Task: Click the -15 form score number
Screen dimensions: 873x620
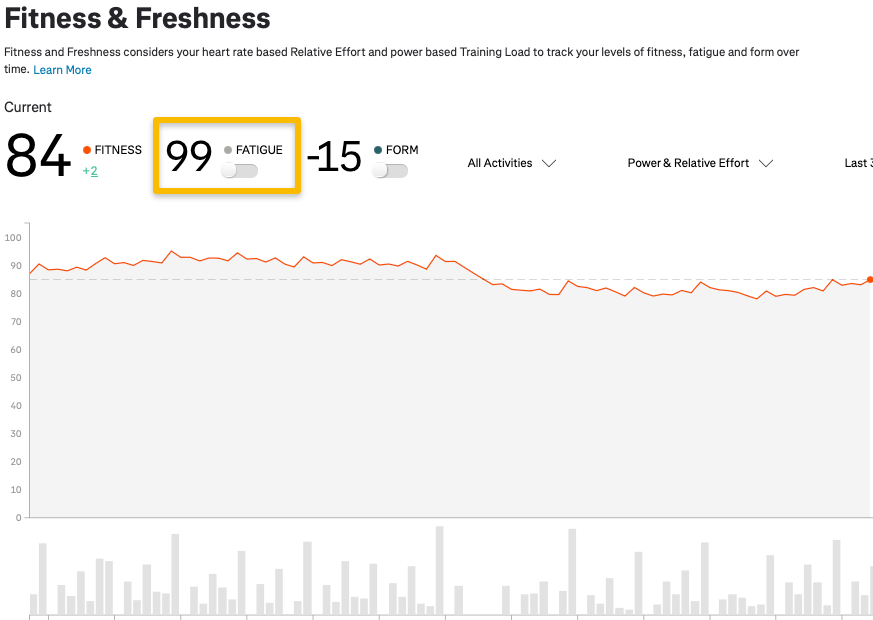Action: [334, 157]
